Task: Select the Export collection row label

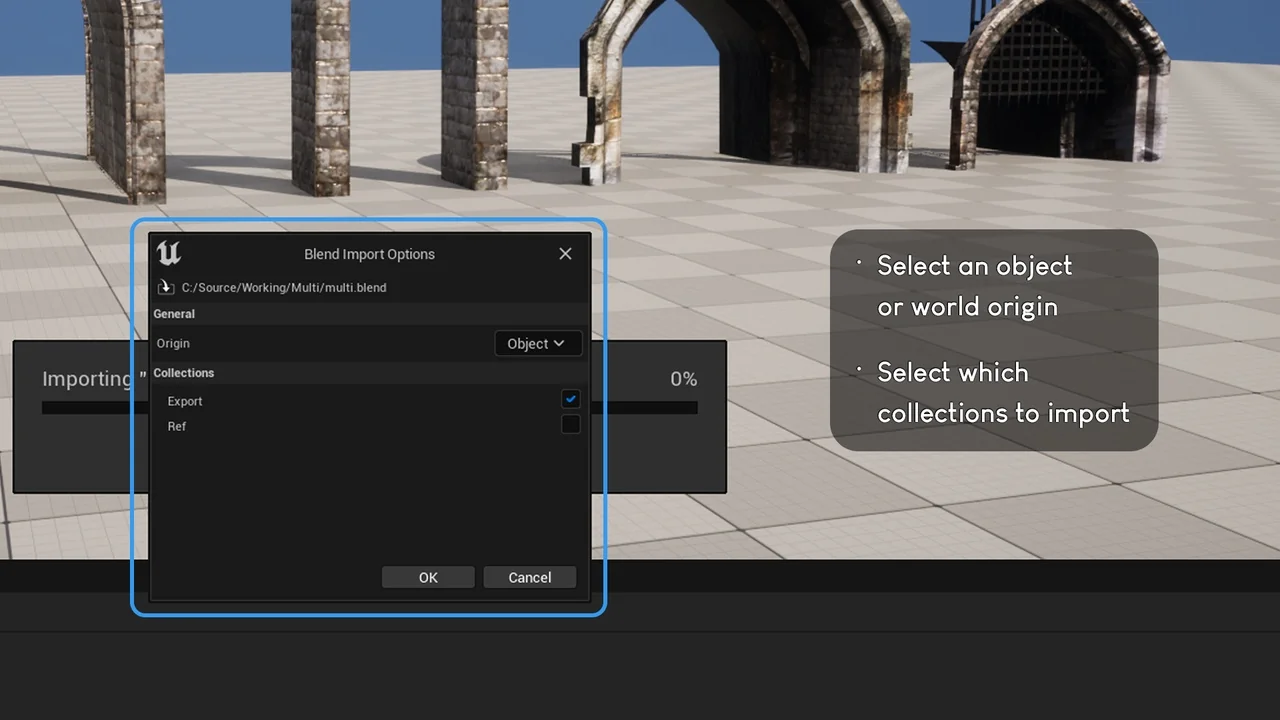Action: (185, 401)
